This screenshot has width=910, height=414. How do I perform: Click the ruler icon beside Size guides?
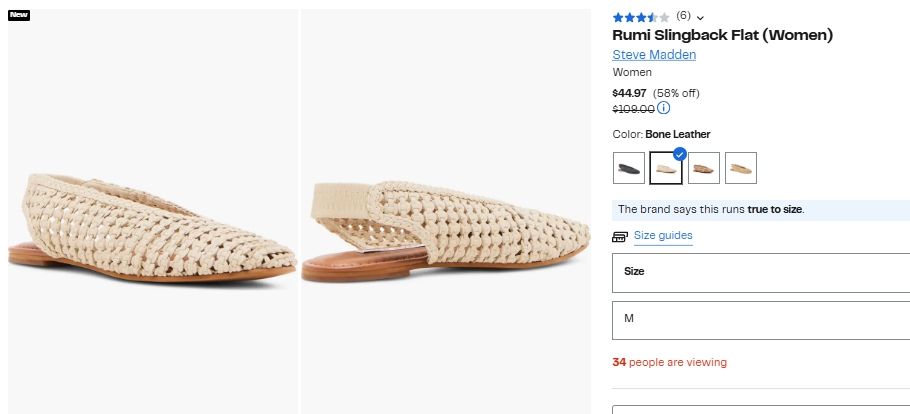point(620,237)
